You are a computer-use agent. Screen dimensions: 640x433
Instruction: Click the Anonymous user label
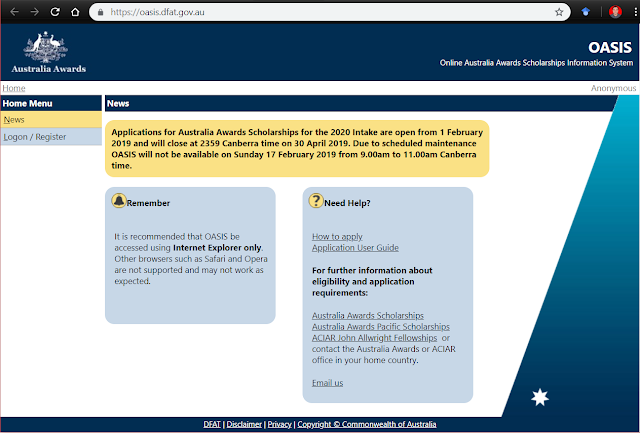(613, 88)
